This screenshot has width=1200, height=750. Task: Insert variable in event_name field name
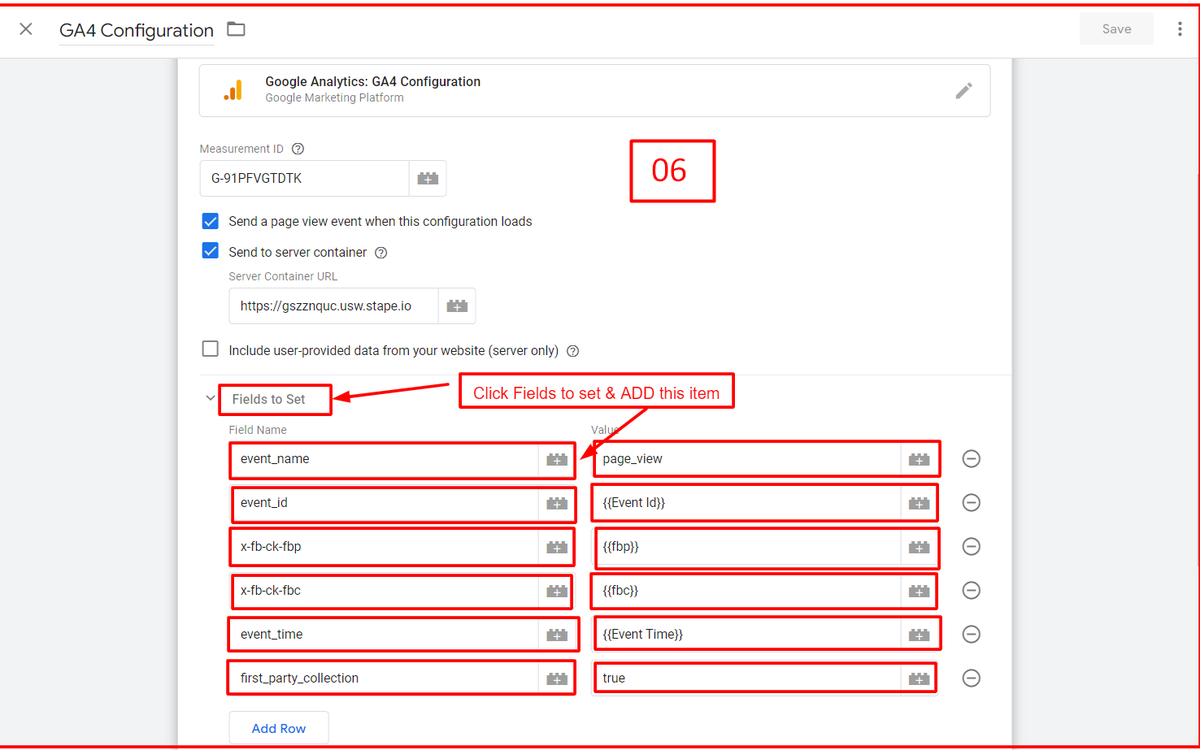pos(557,460)
